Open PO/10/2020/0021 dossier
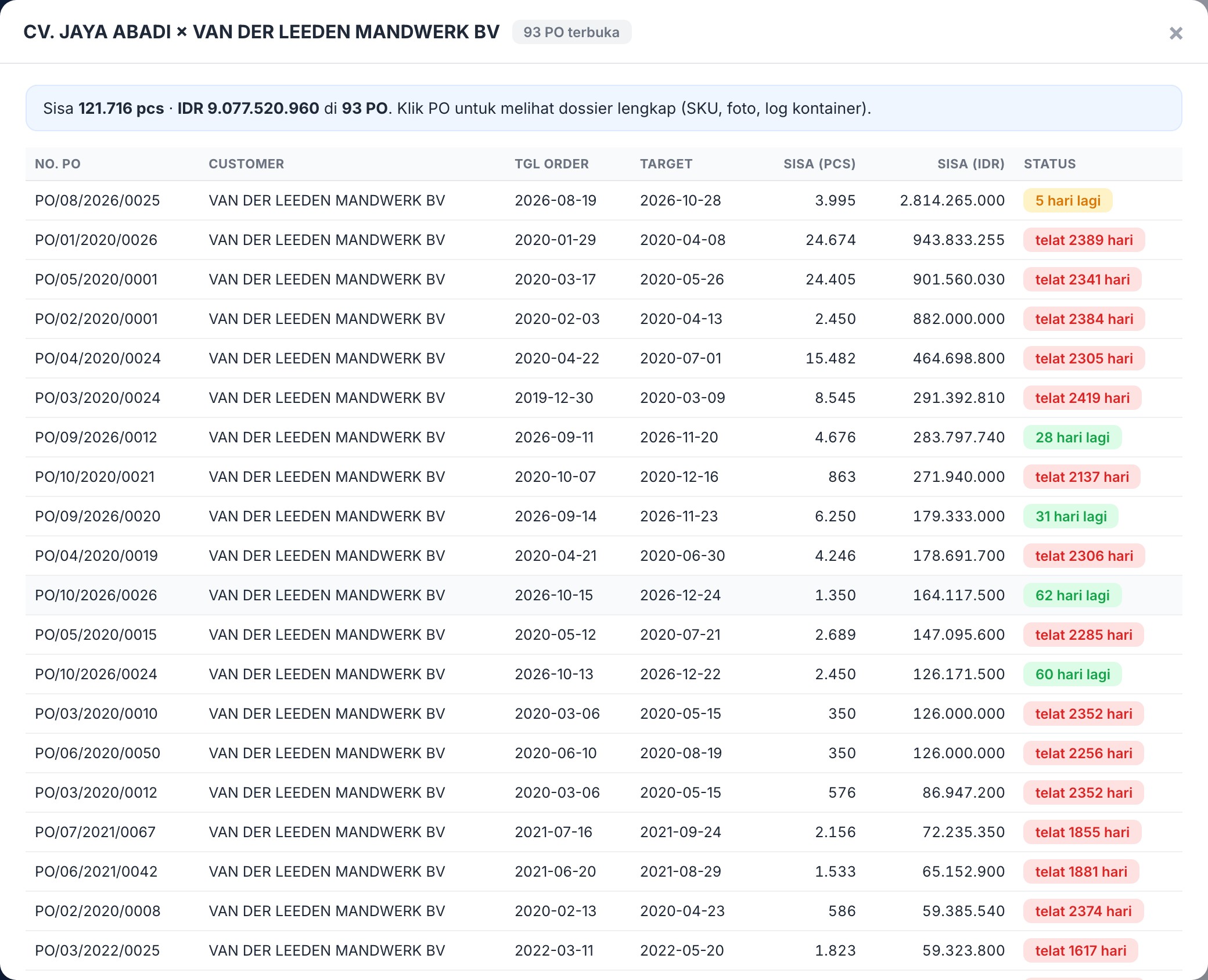This screenshot has height=980, width=1208. click(603, 477)
